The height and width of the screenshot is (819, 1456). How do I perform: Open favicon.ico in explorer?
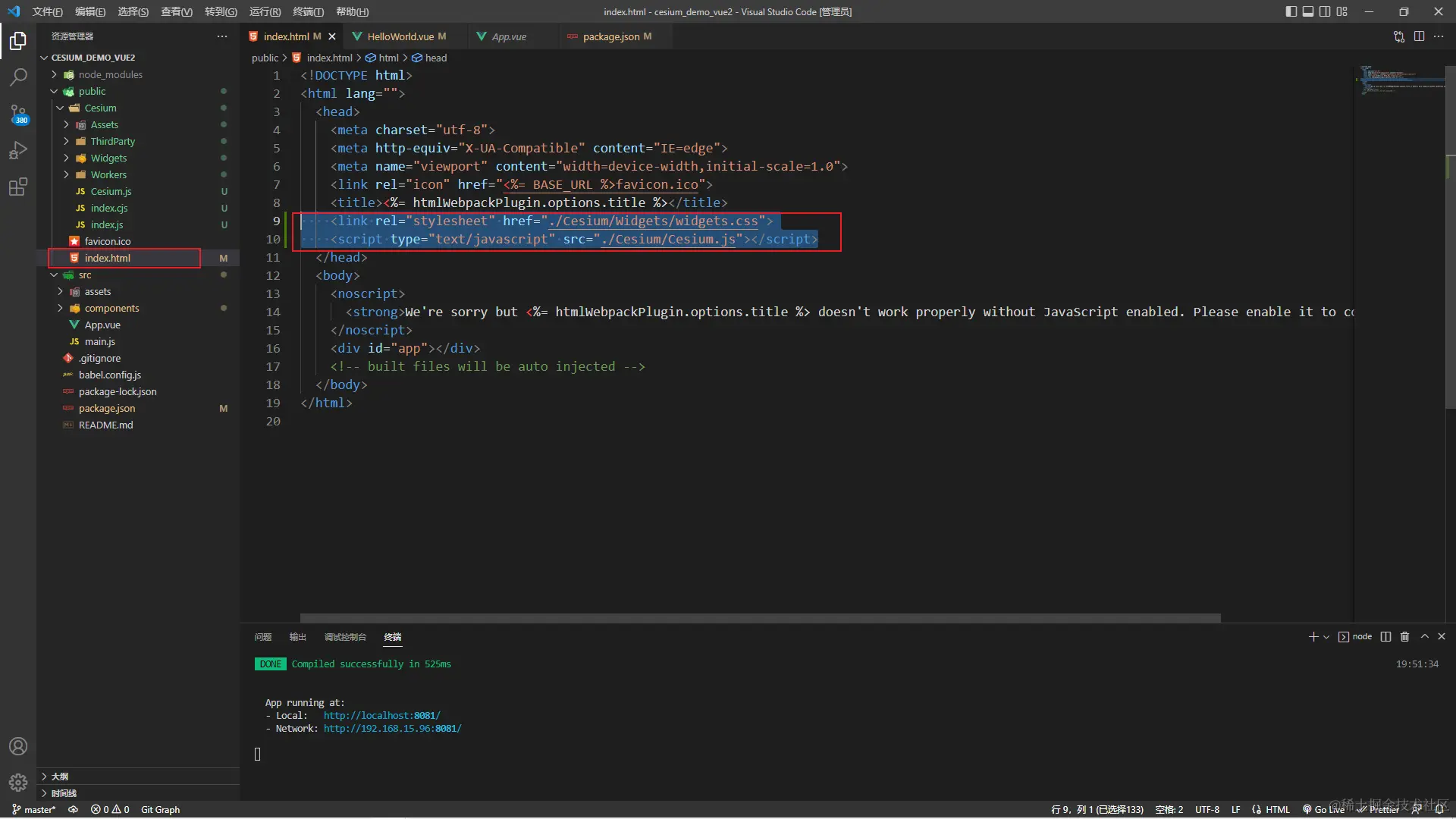click(107, 241)
